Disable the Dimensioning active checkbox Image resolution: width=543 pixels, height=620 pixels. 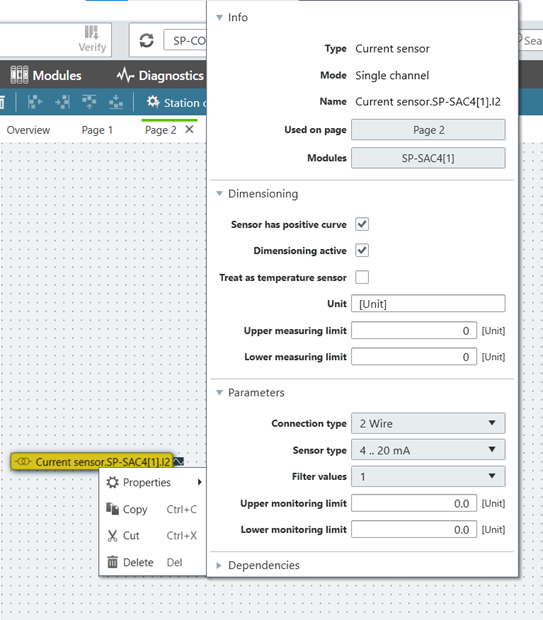click(x=362, y=250)
